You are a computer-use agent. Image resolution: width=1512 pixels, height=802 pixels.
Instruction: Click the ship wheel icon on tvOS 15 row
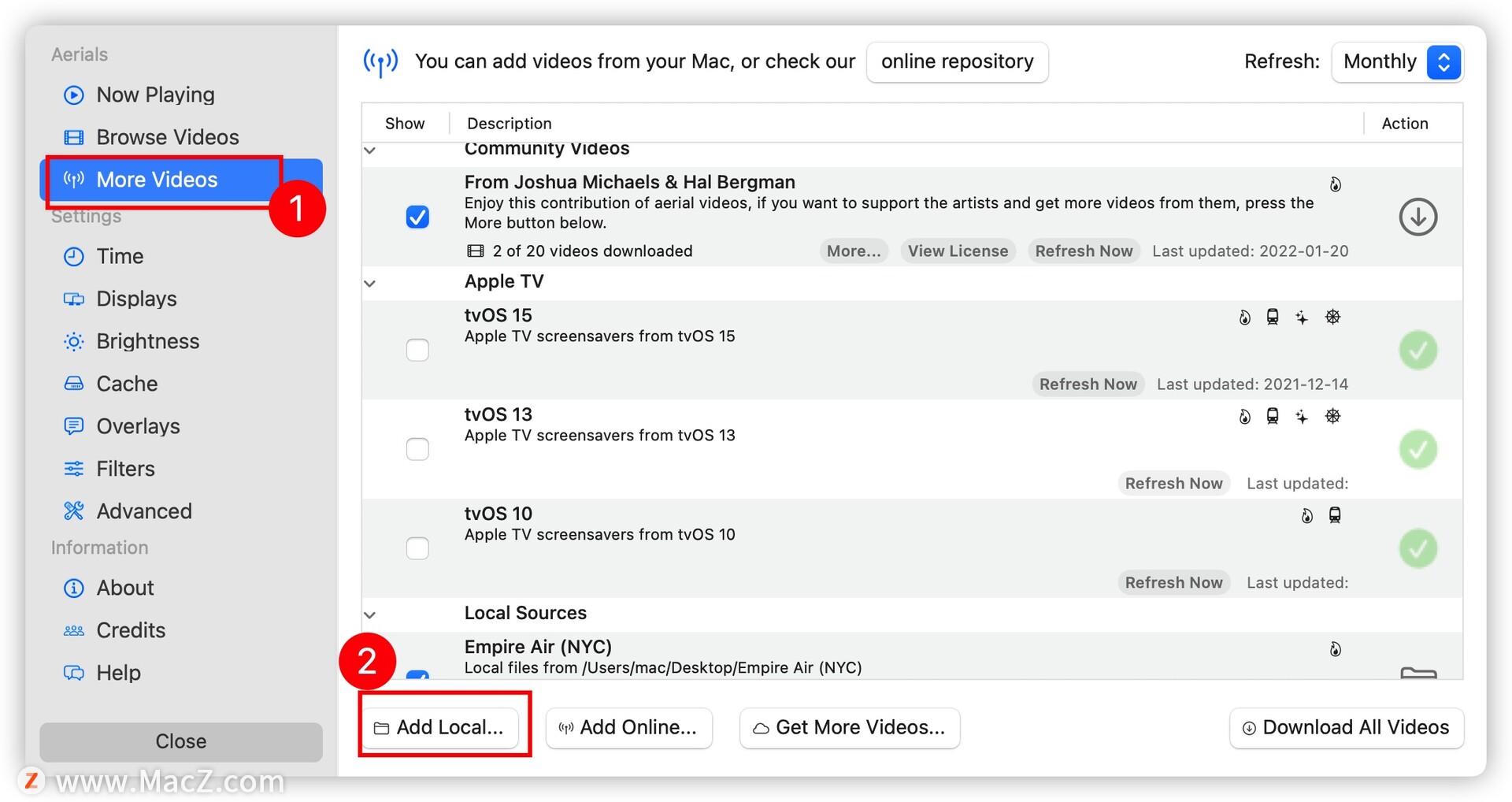(x=1332, y=317)
